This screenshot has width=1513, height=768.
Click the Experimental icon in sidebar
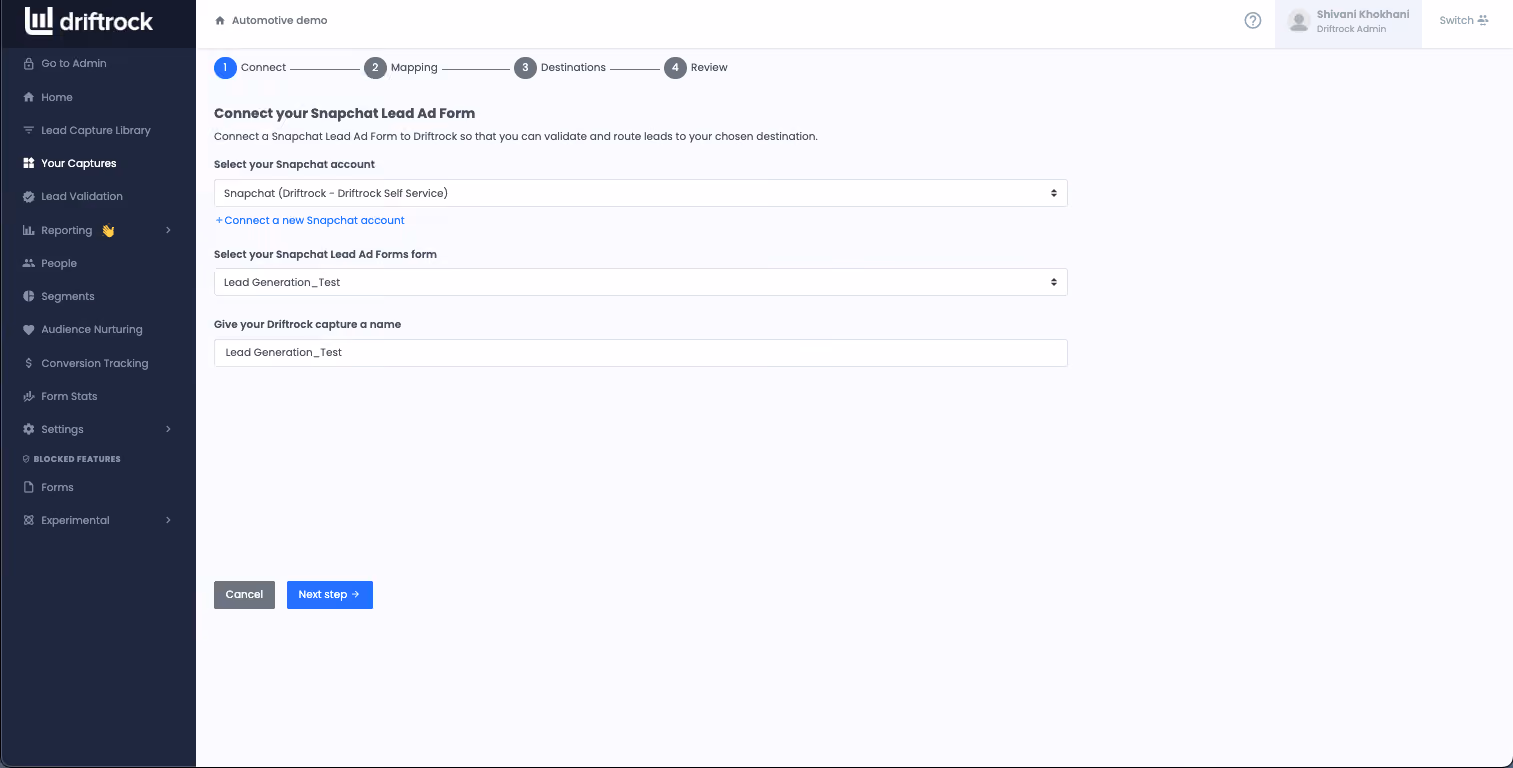pos(28,520)
